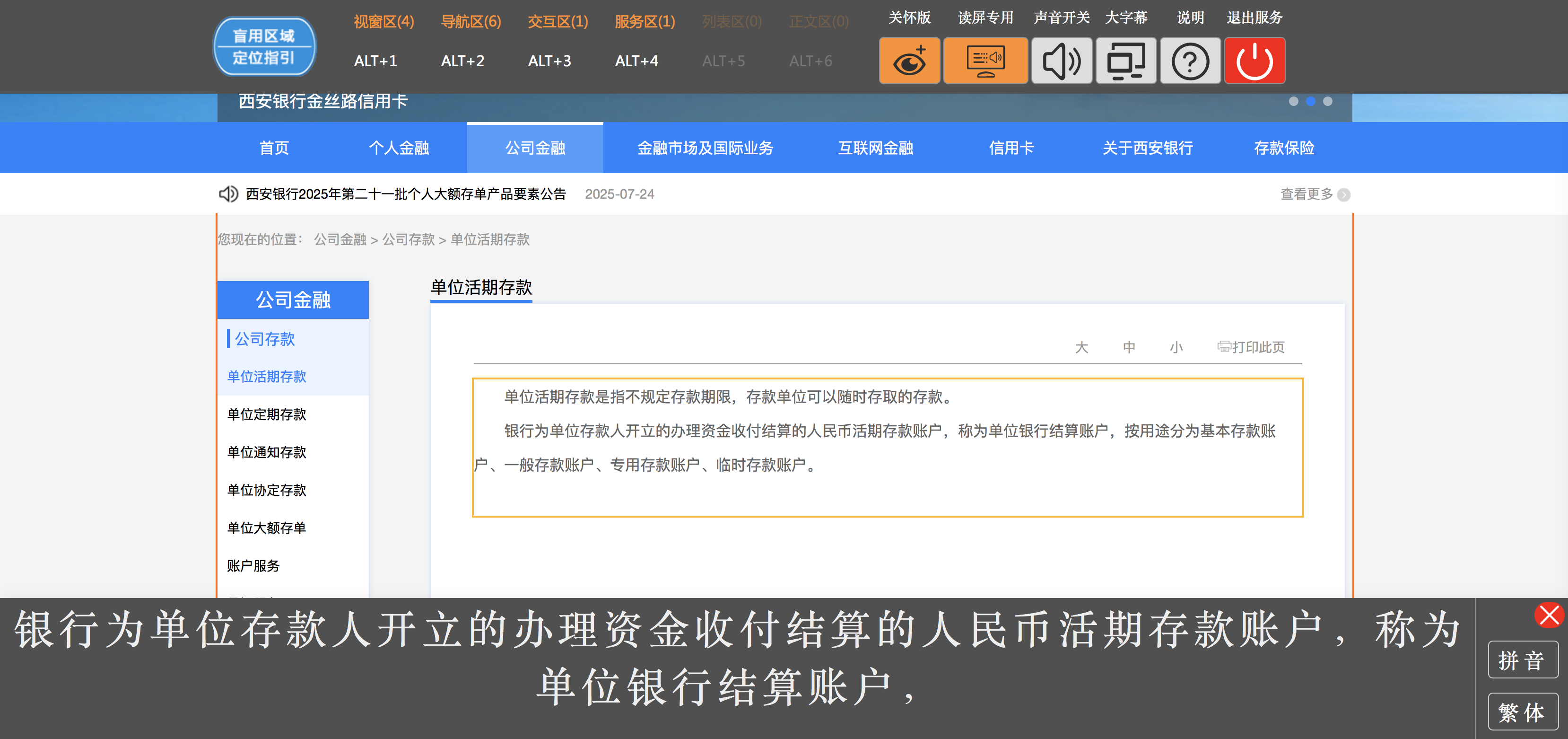Image resolution: width=1568 pixels, height=739 pixels.
Task: Set font size to 大
Action: pyautogui.click(x=1081, y=347)
